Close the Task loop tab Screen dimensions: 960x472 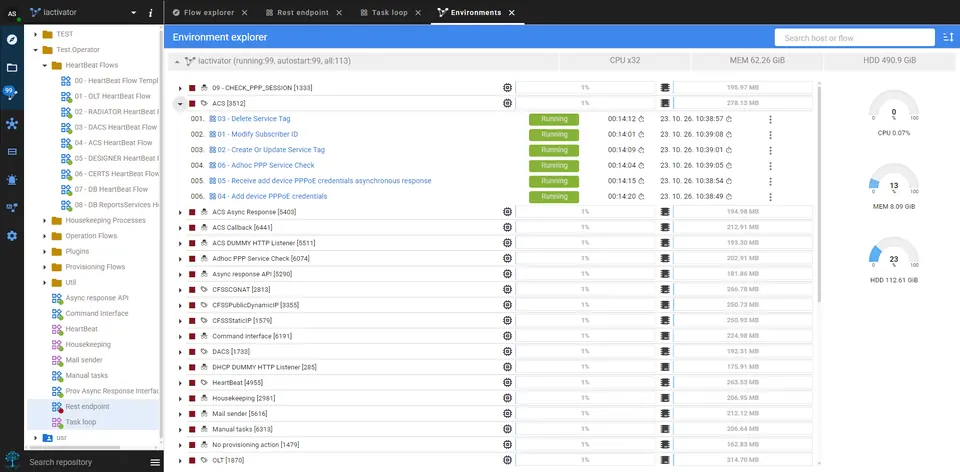click(418, 13)
